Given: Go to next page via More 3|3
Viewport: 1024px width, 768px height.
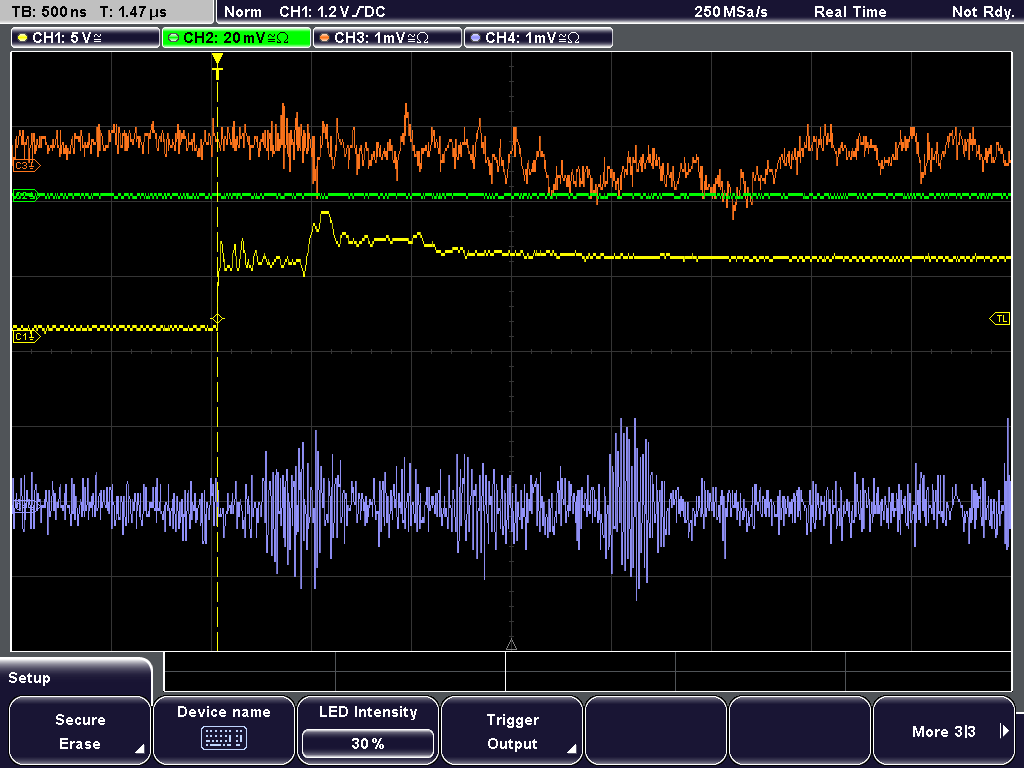Looking at the screenshot, I should [x=944, y=731].
